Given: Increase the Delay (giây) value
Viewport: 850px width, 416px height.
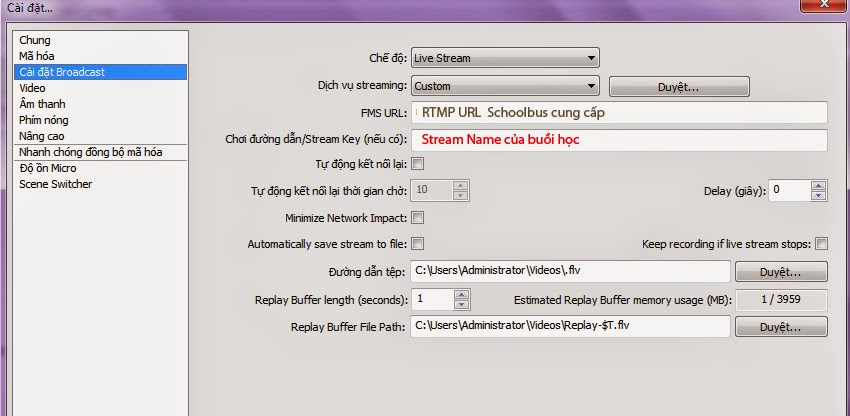Looking at the screenshot, I should 819,185.
